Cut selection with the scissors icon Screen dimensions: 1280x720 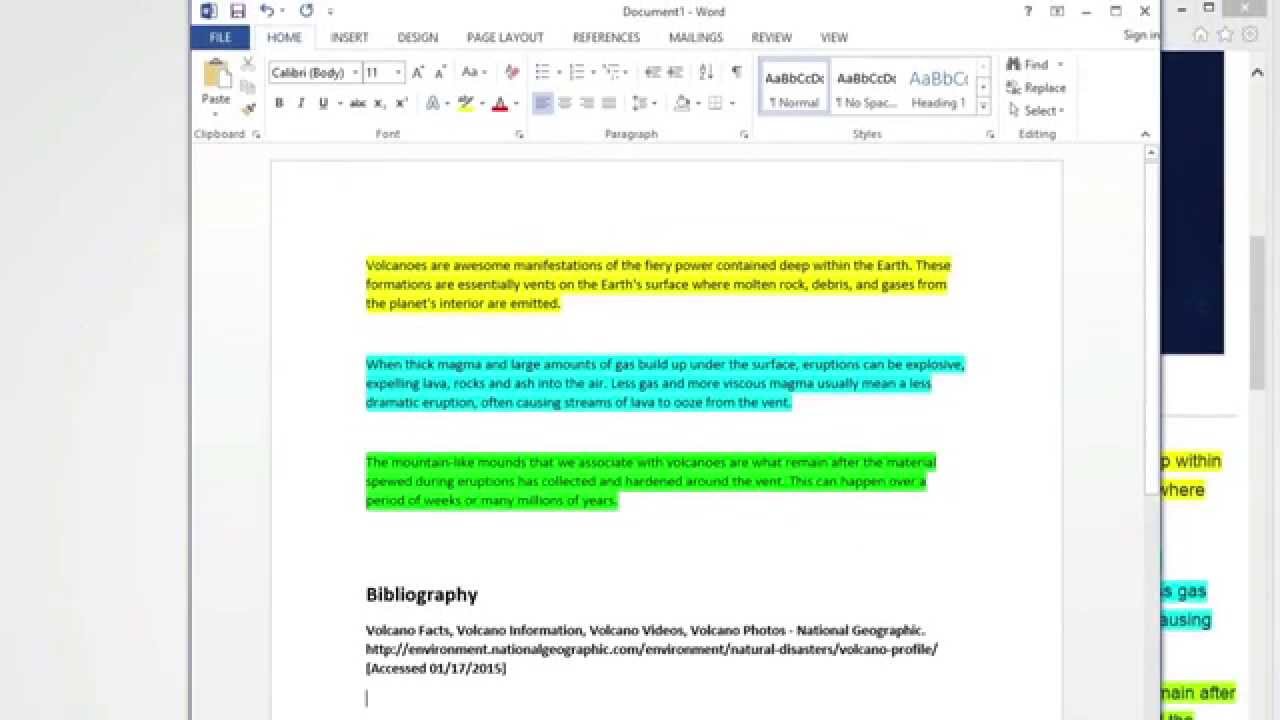point(248,65)
